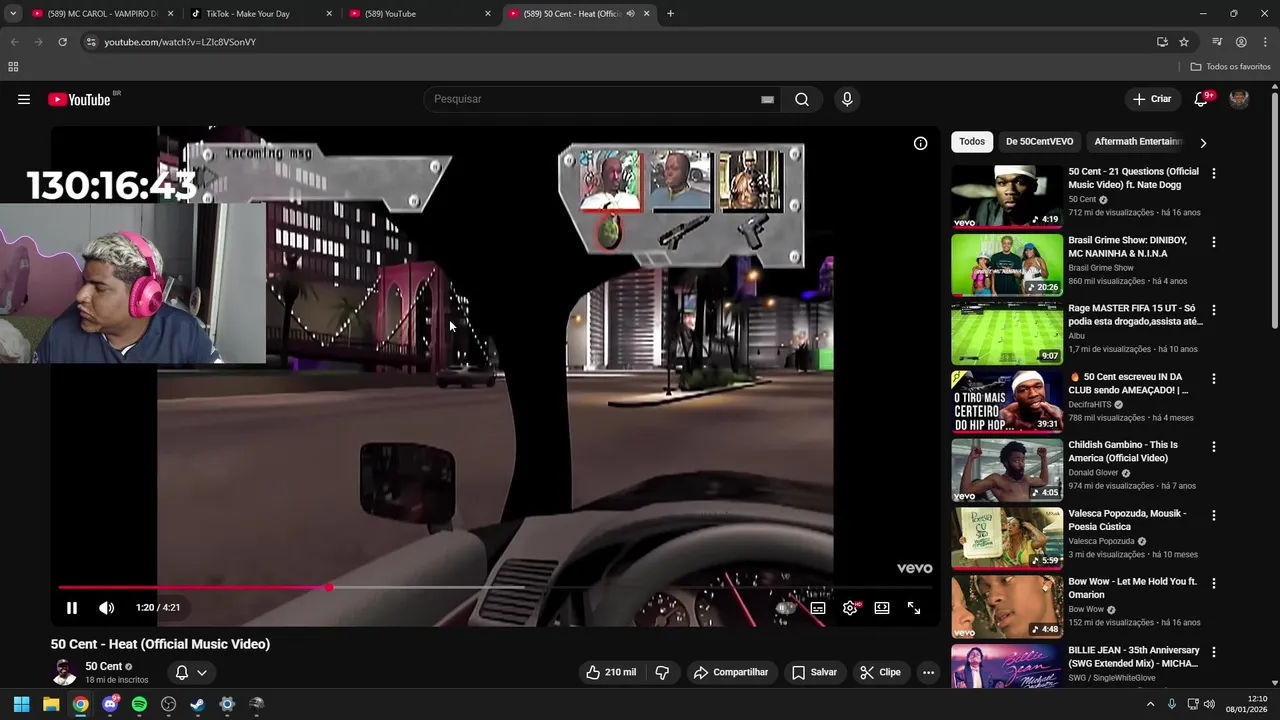Click the search magnifier button
Image resolution: width=1280 pixels, height=720 pixels.
click(802, 99)
